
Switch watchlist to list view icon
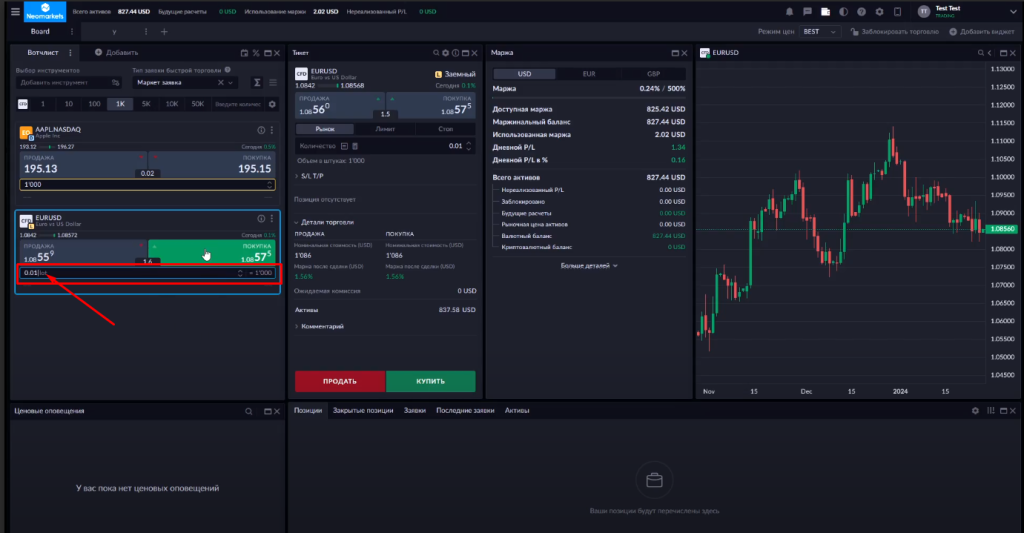coord(273,82)
